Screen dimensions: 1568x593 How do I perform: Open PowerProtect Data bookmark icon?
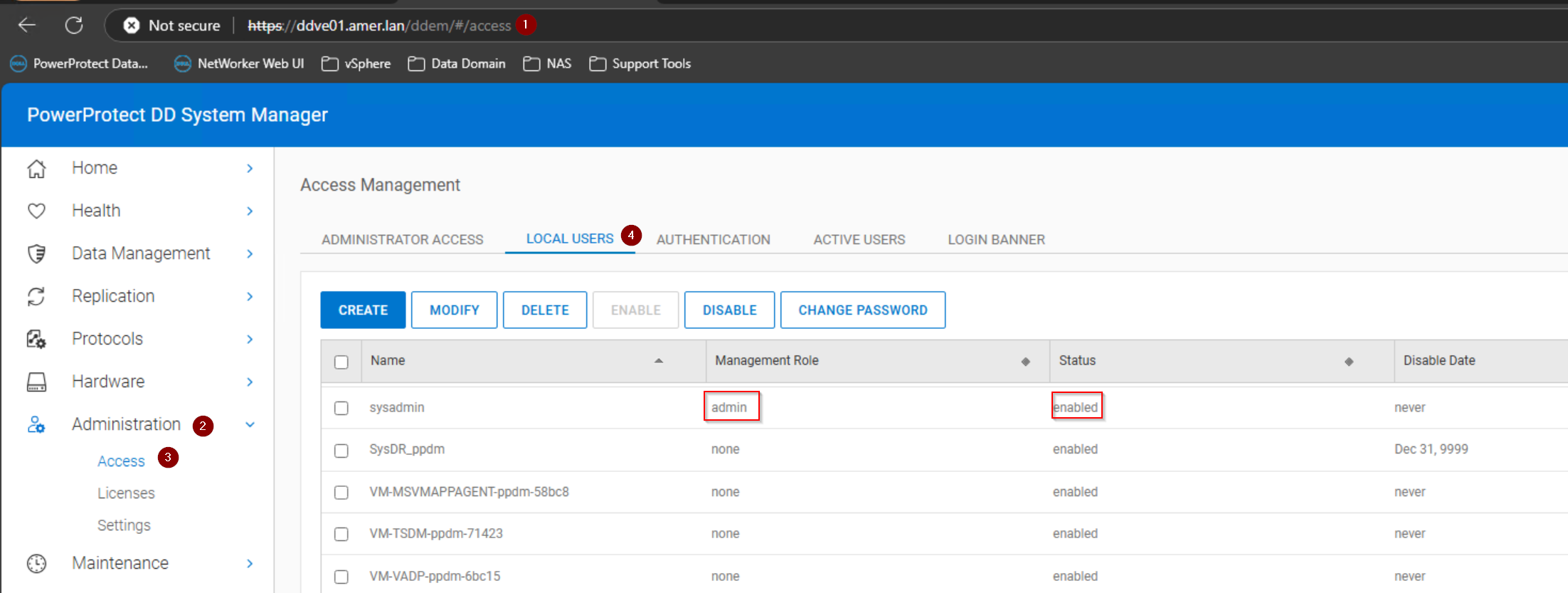18,63
